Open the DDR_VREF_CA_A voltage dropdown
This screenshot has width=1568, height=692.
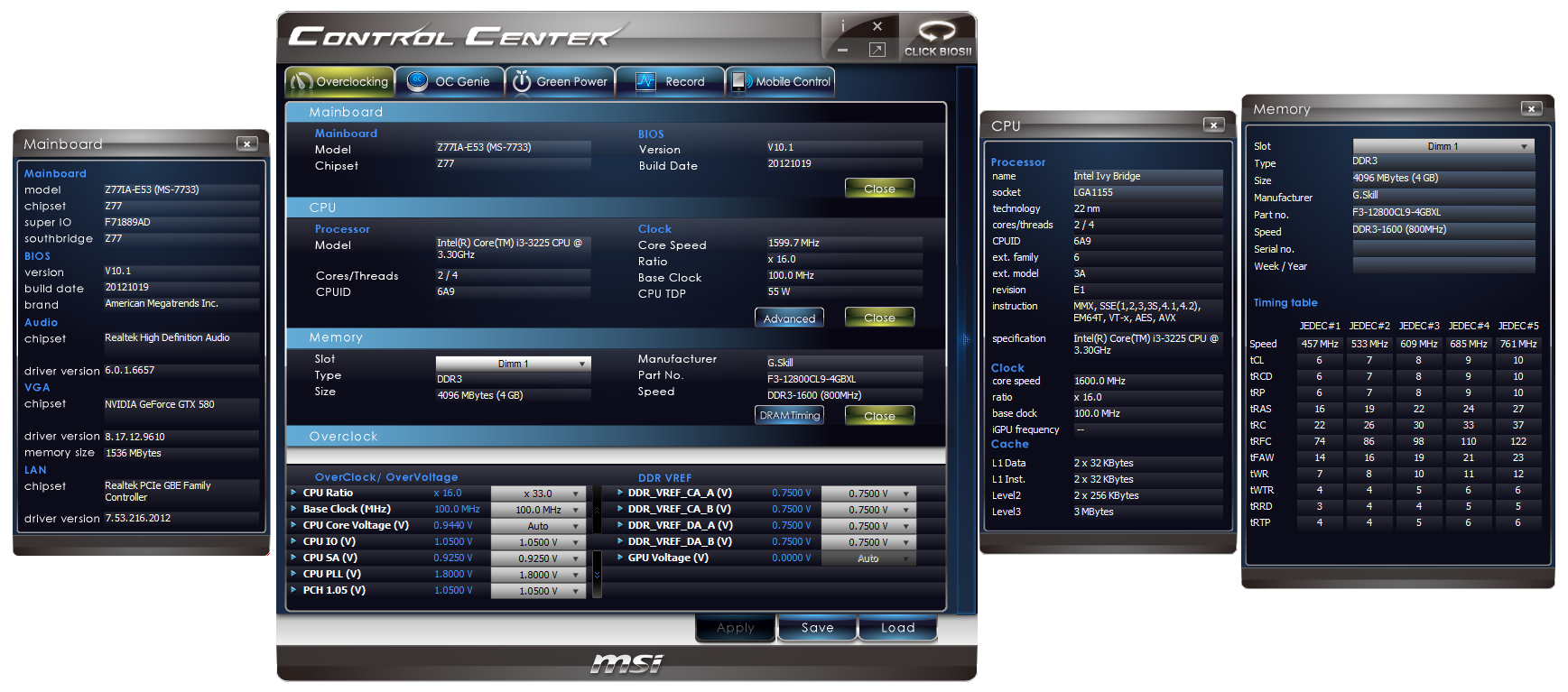[868, 494]
